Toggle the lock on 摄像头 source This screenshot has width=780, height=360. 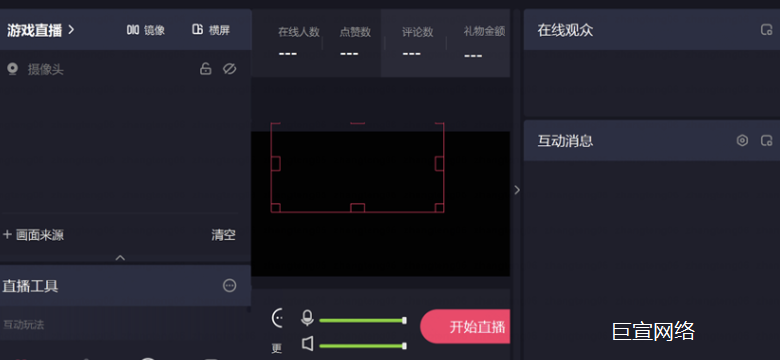pos(205,69)
